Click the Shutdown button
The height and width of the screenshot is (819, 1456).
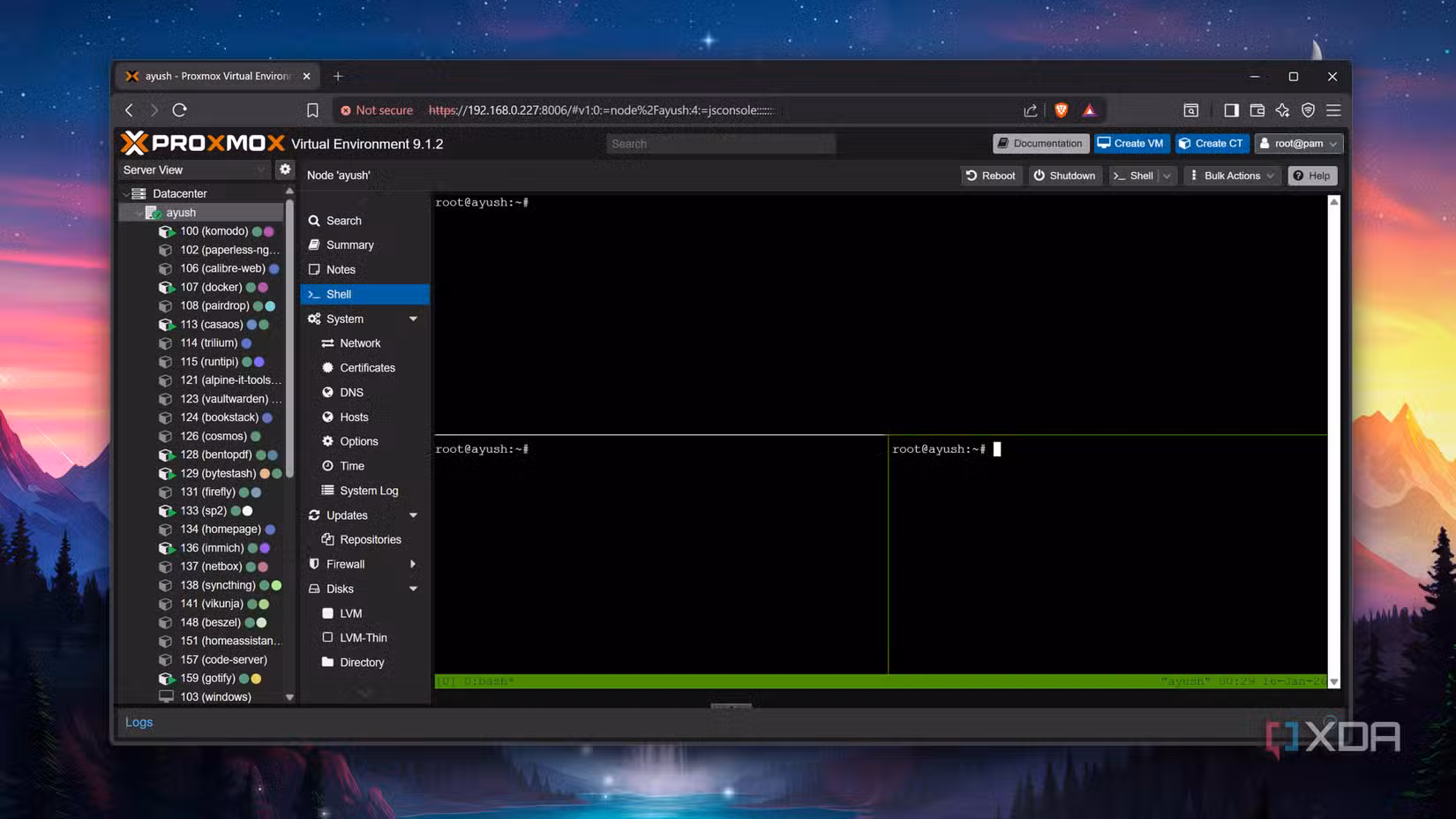pyautogui.click(x=1065, y=176)
